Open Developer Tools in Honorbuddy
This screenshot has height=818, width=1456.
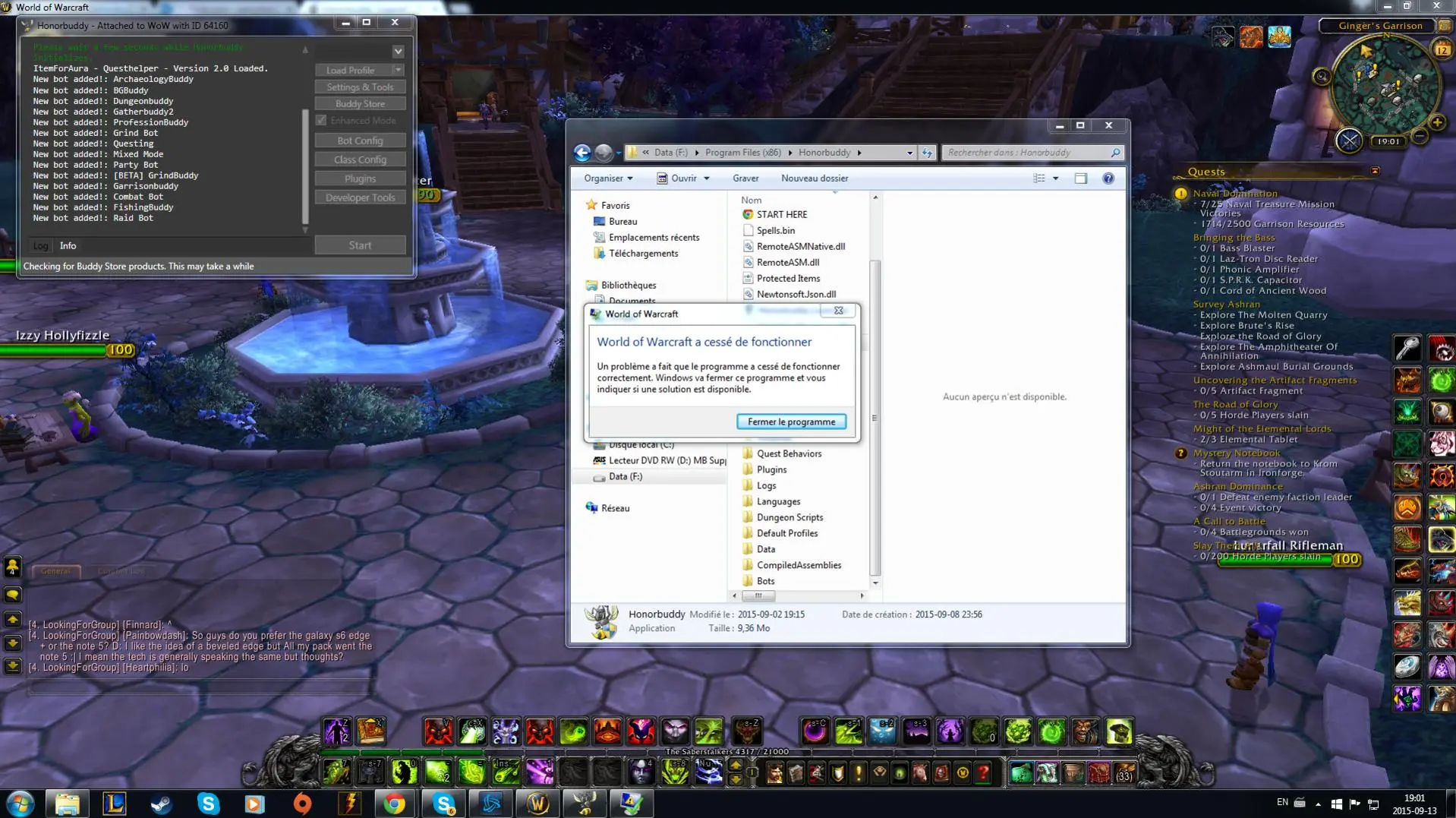[x=360, y=197]
